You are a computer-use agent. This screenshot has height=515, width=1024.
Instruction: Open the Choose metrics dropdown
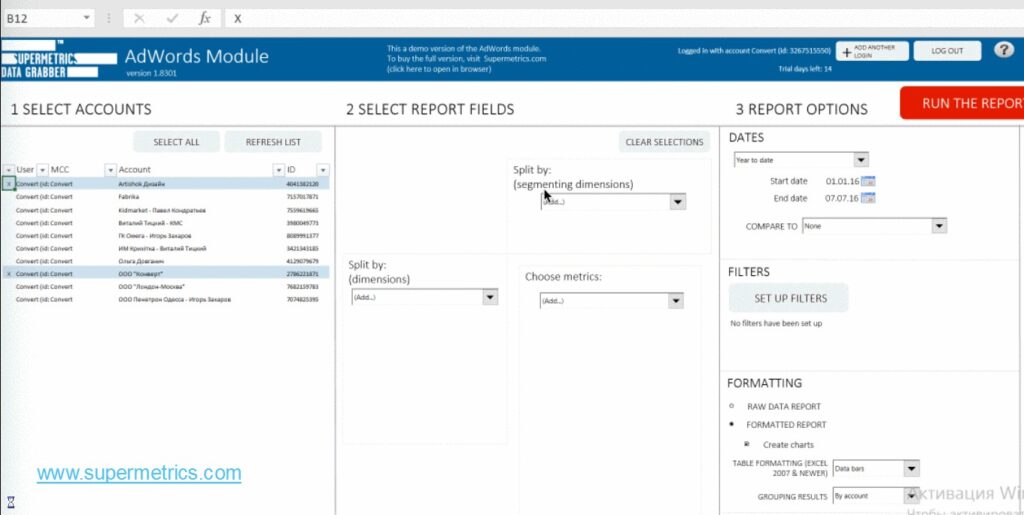pyautogui.click(x=676, y=301)
